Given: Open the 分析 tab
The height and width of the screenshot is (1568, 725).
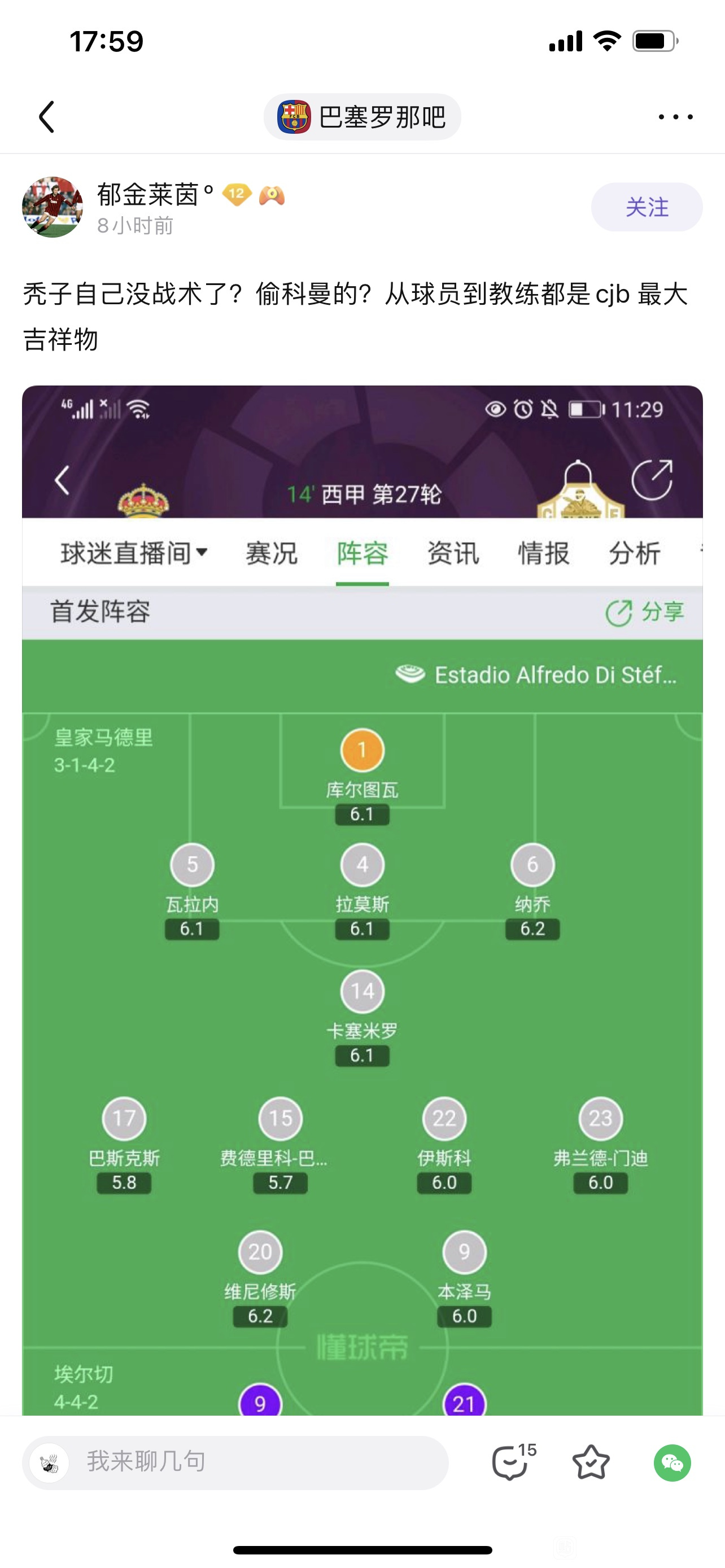Looking at the screenshot, I should pos(635,553).
